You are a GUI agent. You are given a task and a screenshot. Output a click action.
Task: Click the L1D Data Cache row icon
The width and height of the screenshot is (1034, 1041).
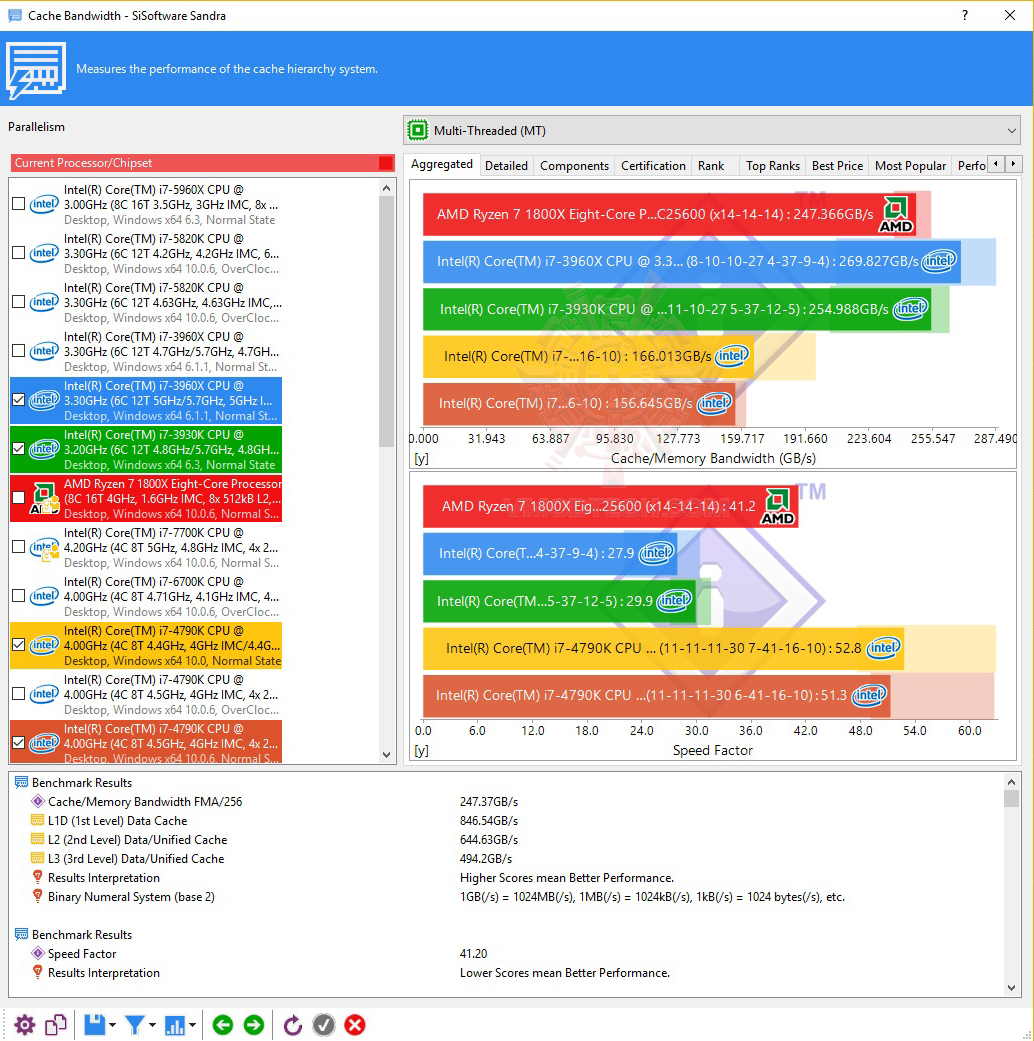[x=38, y=821]
